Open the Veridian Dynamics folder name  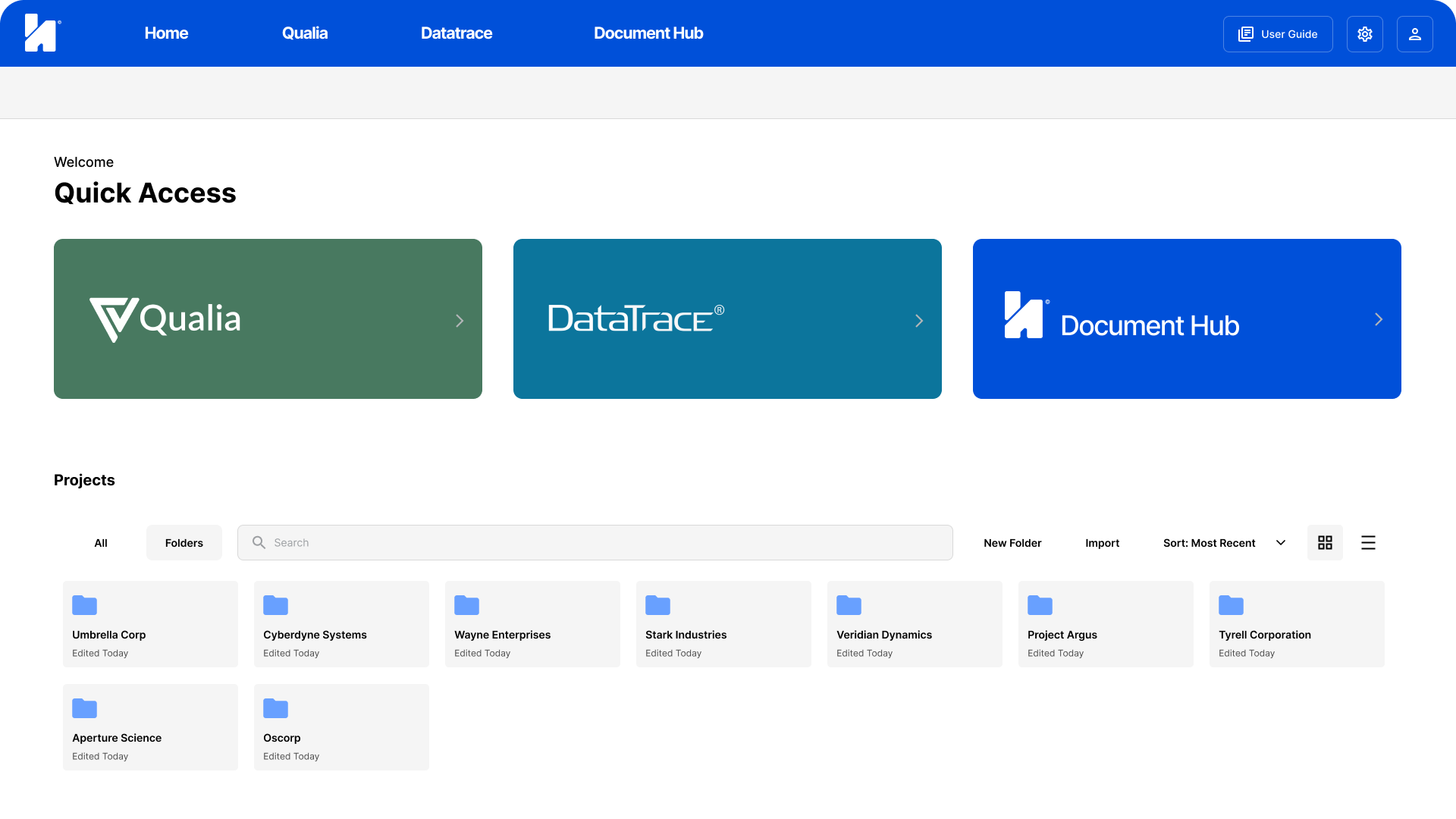click(x=884, y=635)
